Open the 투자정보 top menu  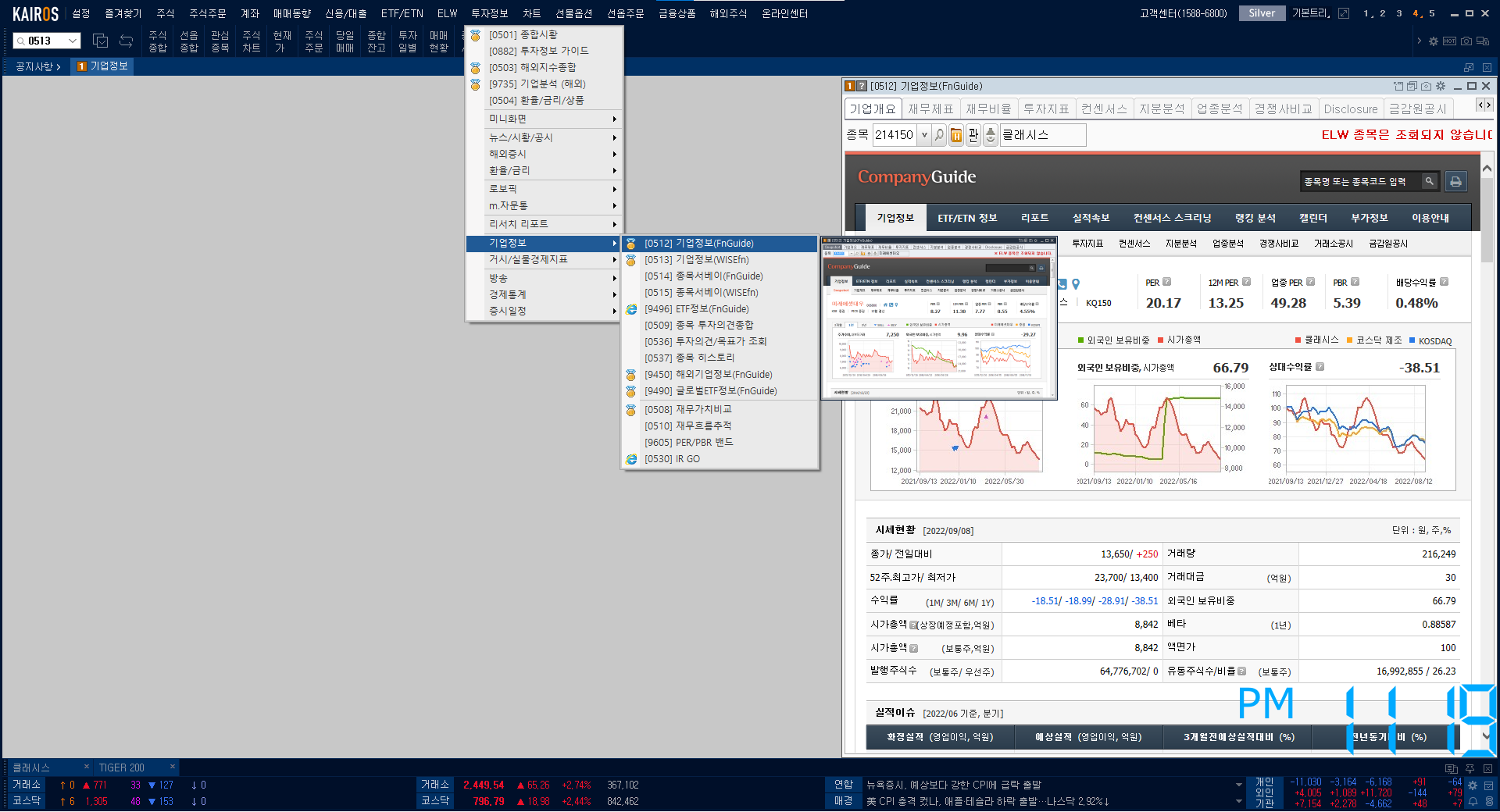(489, 13)
